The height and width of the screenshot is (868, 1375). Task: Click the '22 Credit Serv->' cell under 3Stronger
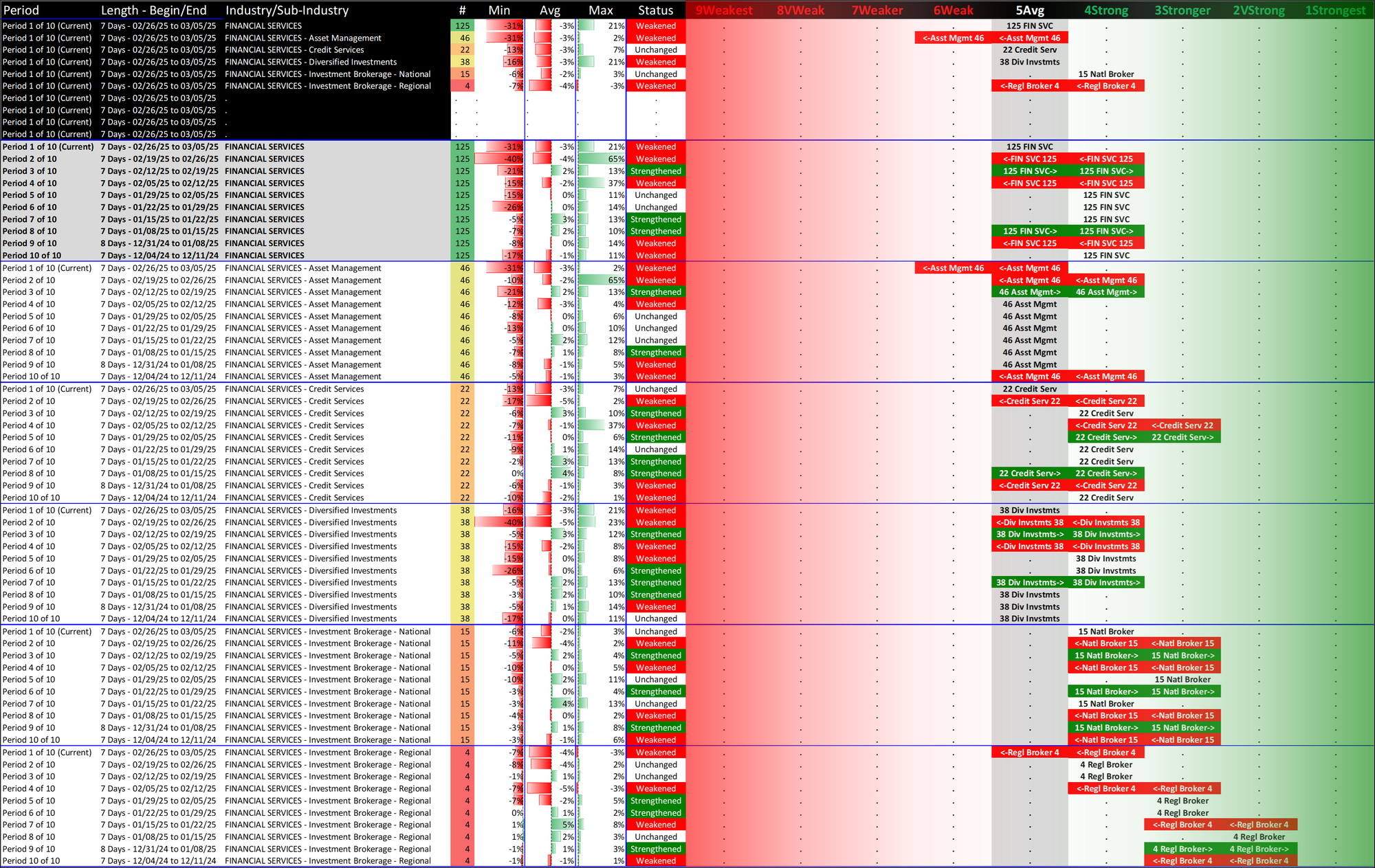tap(1182, 437)
